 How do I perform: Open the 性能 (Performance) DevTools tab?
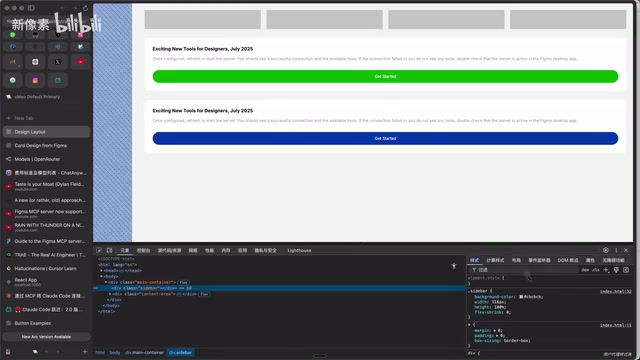point(209,250)
